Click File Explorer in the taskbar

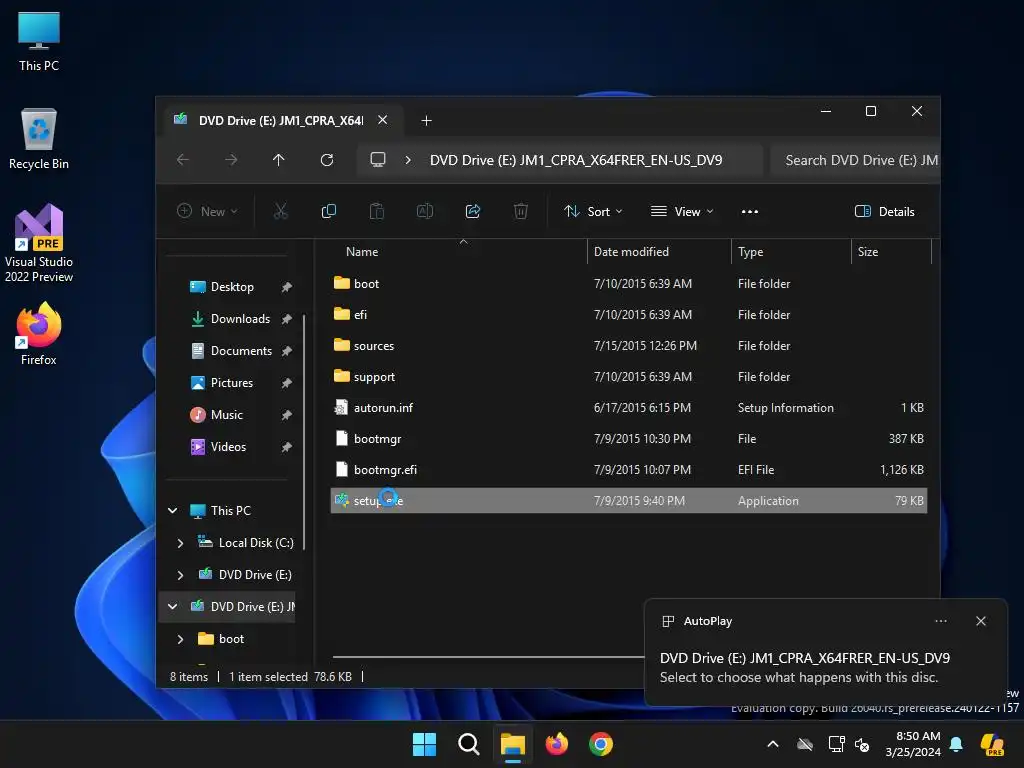[513, 744]
